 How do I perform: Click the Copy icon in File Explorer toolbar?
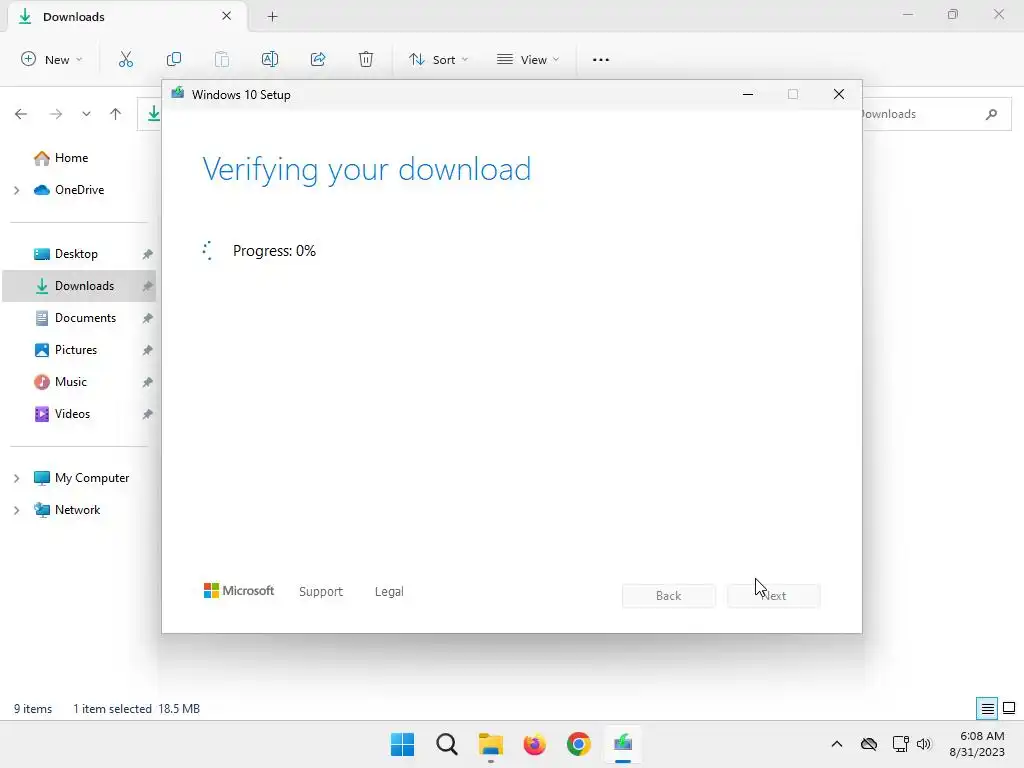(x=174, y=59)
